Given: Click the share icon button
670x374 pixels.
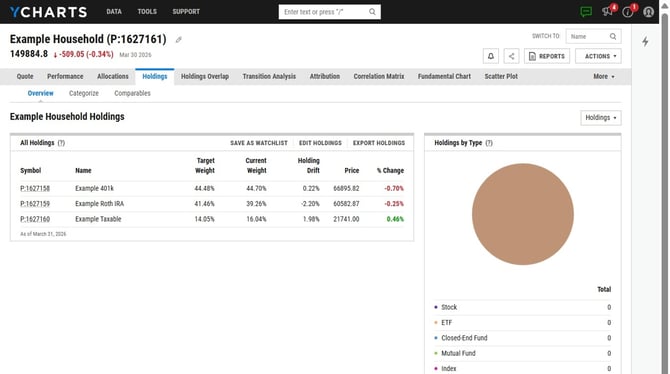Looking at the screenshot, I should [511, 56].
